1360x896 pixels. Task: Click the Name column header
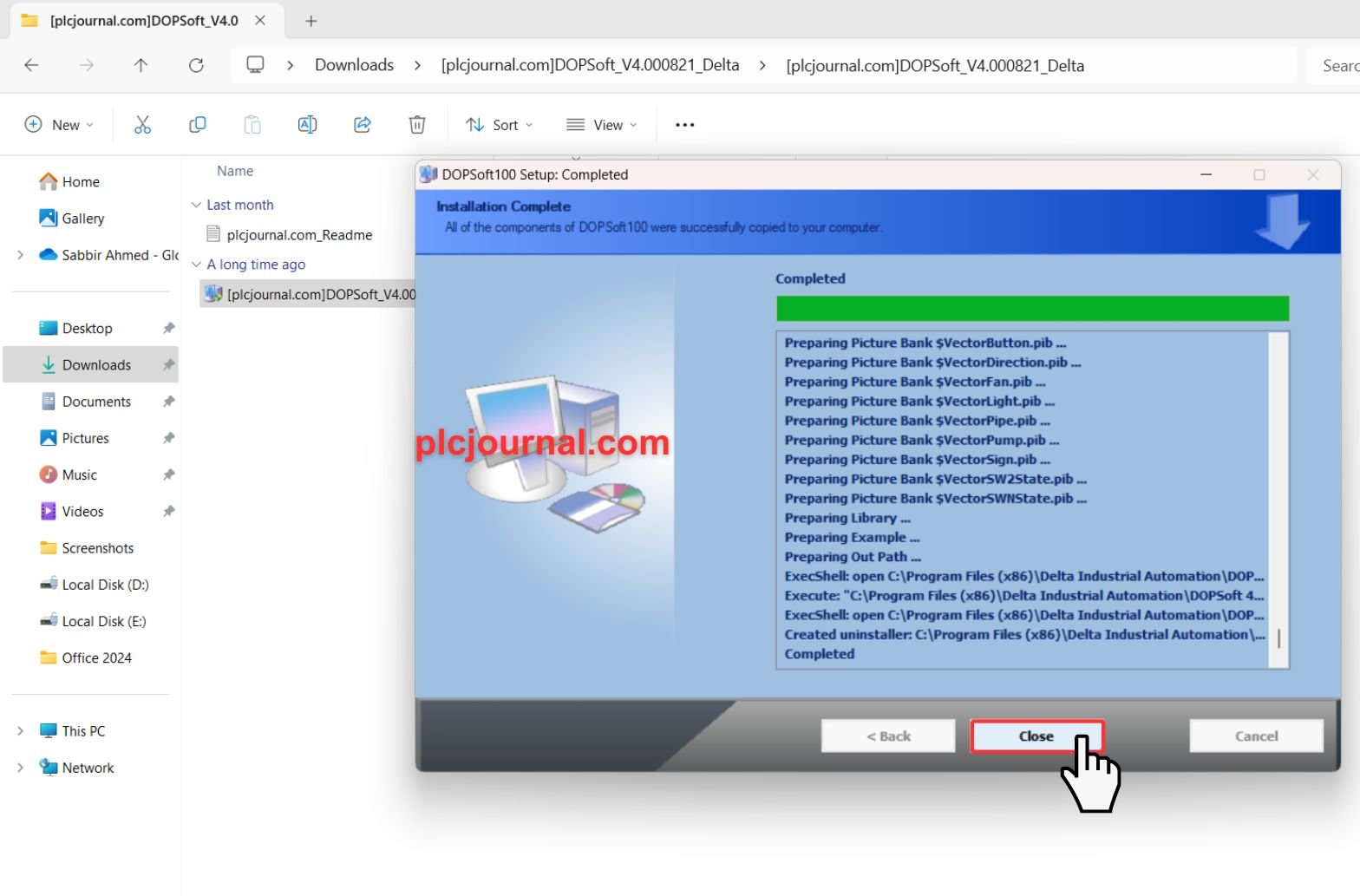point(235,171)
